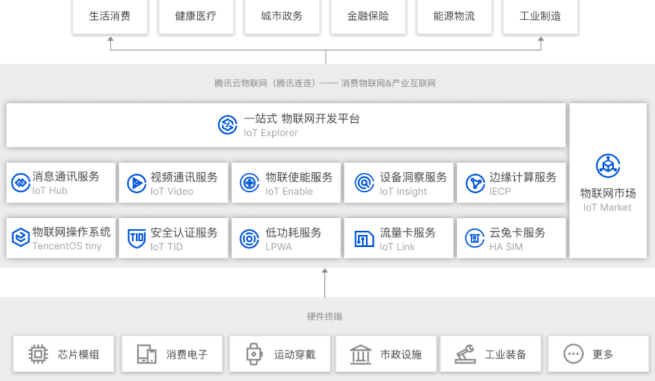Click the 运动穿戴 label
The height and width of the screenshot is (381, 655).
pos(294,355)
